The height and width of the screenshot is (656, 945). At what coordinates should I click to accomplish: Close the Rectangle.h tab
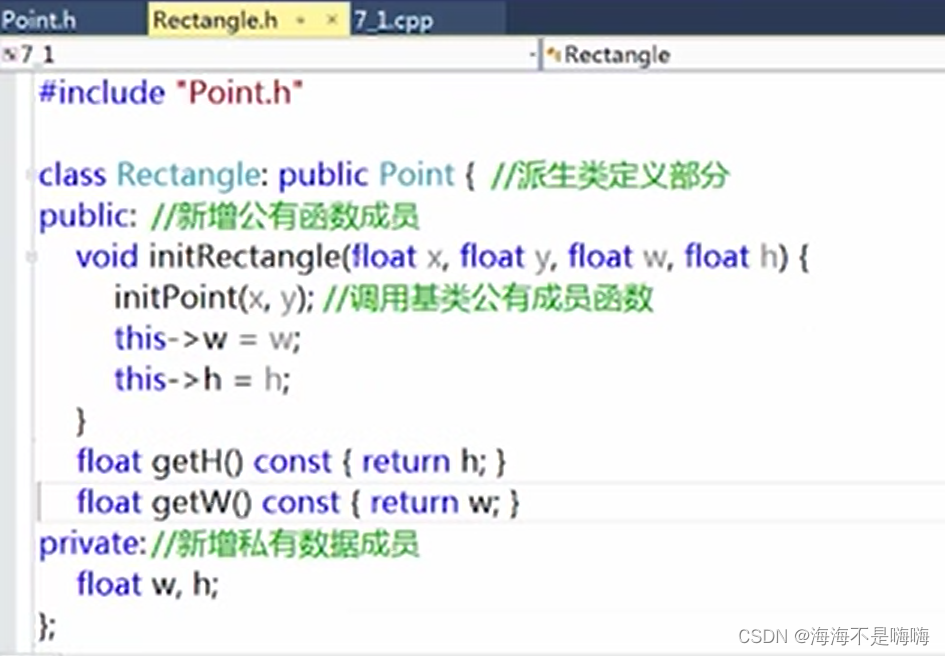[332, 20]
